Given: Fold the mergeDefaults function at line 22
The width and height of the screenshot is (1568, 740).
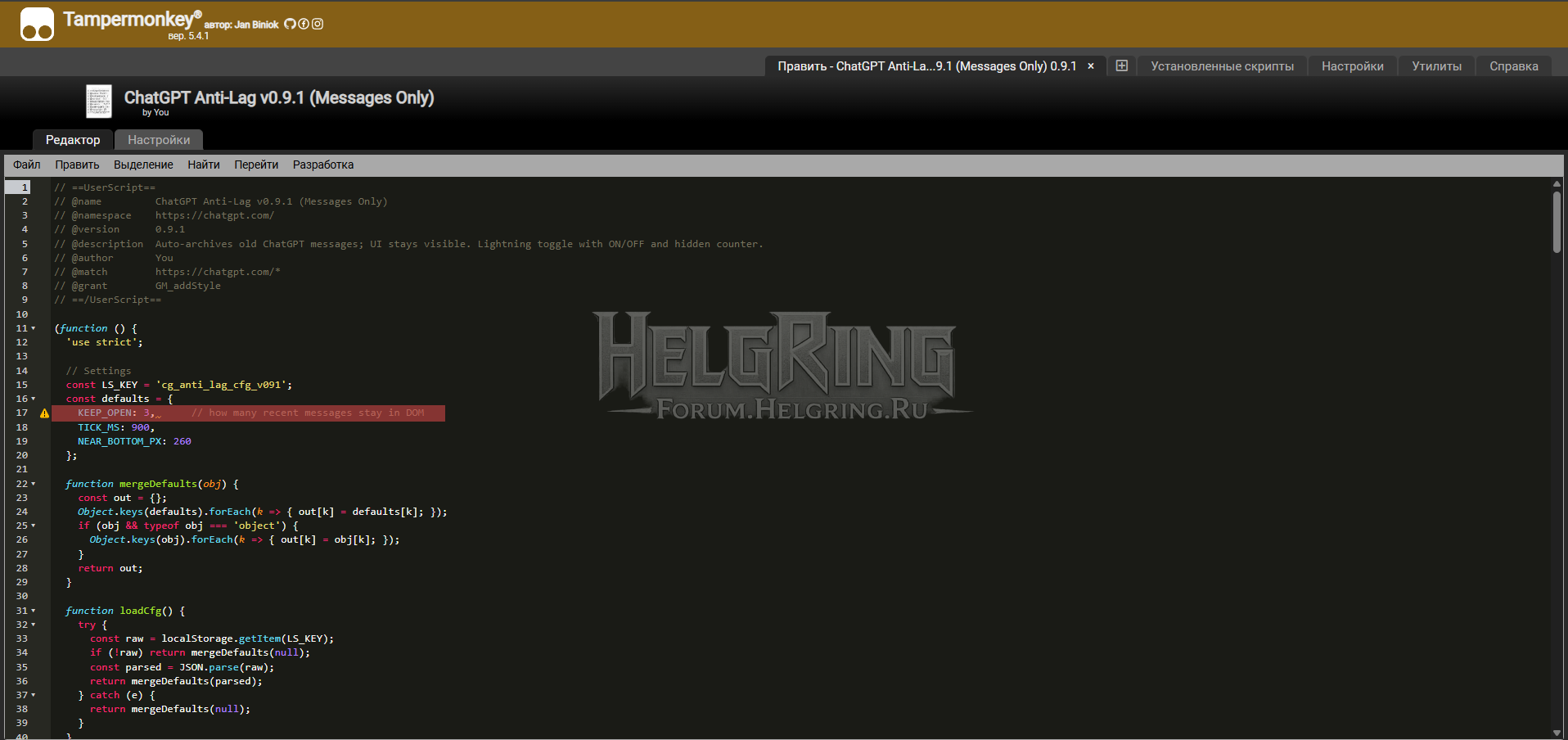Looking at the screenshot, I should tap(34, 484).
